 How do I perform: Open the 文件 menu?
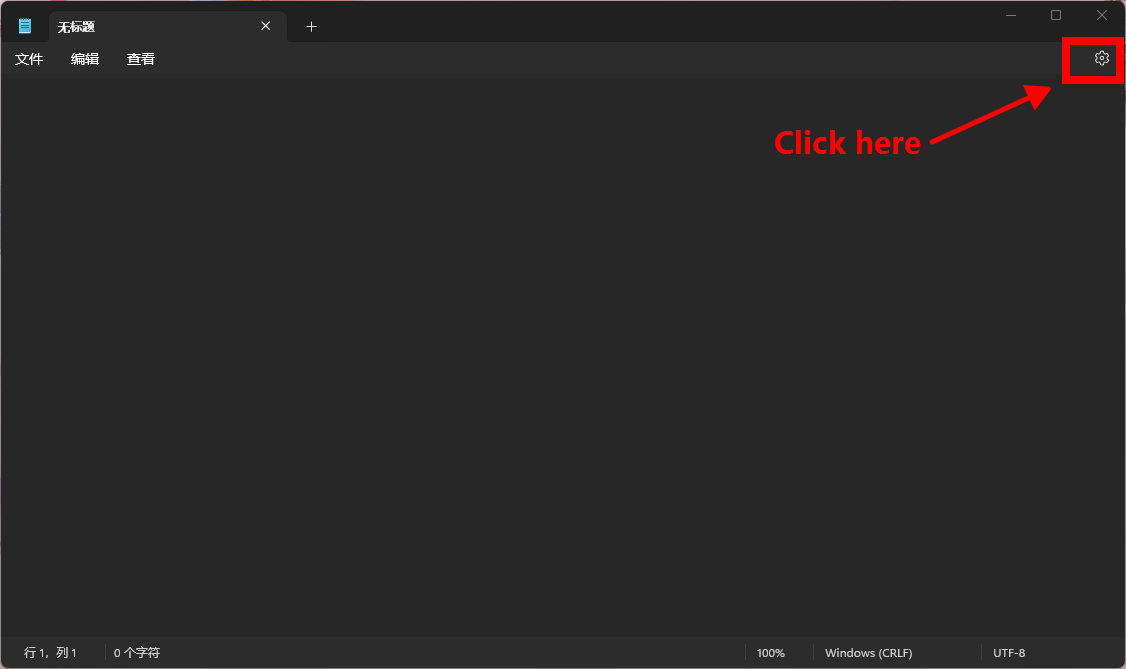coord(29,59)
